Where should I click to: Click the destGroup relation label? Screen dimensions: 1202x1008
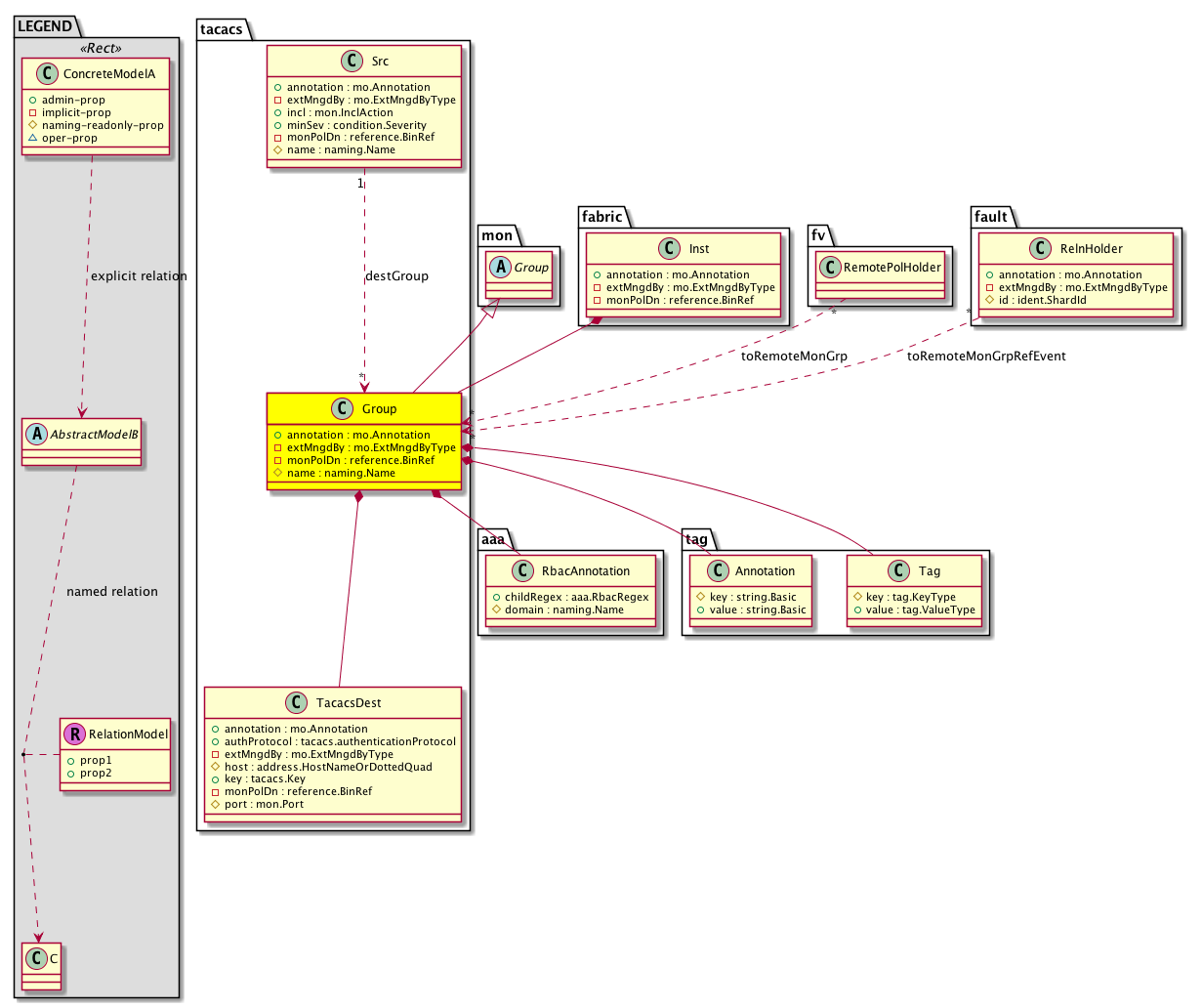pos(396,276)
